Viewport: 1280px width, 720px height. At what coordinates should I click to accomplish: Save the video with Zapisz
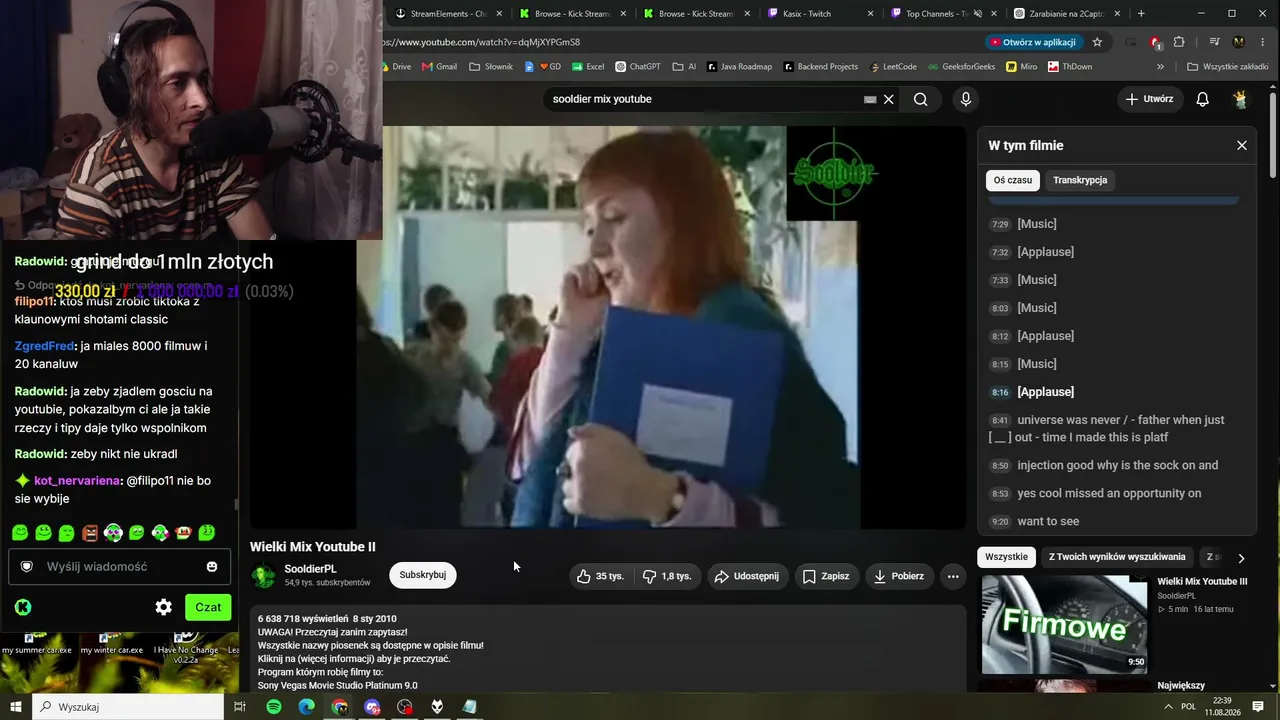point(826,576)
